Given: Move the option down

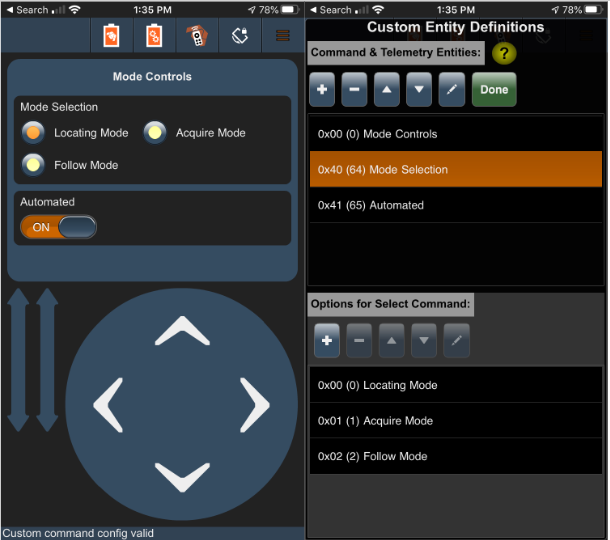Looking at the screenshot, I should click(x=424, y=340).
